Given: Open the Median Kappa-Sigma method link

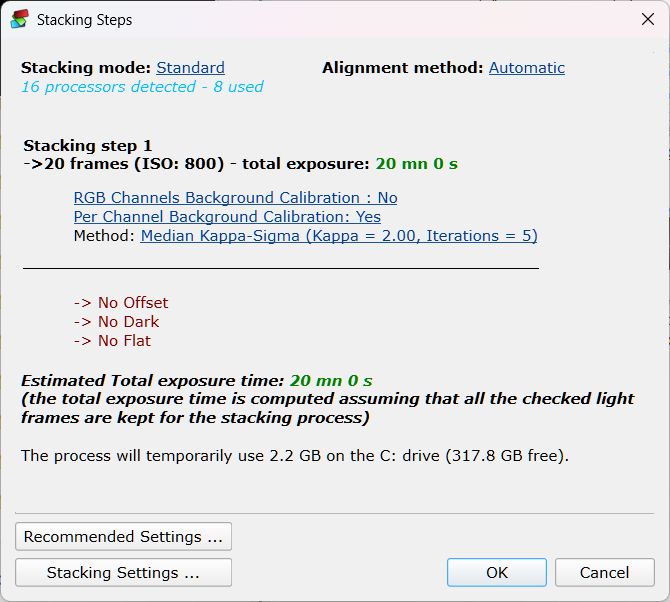Looking at the screenshot, I should click(339, 235).
